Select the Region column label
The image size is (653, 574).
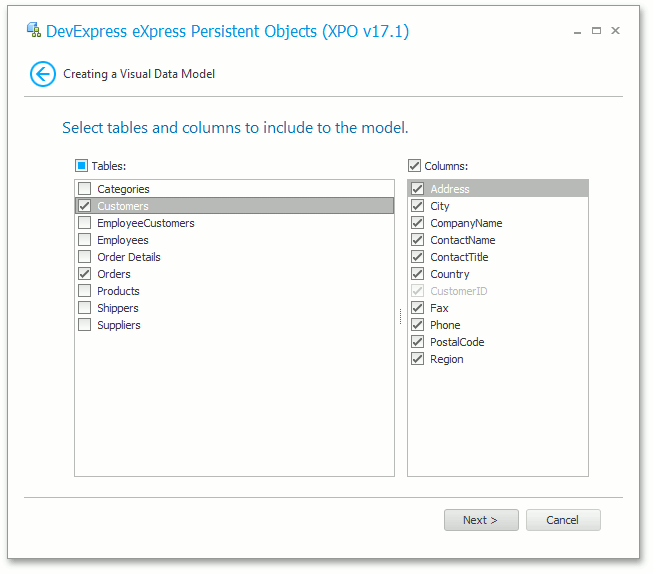click(x=446, y=359)
